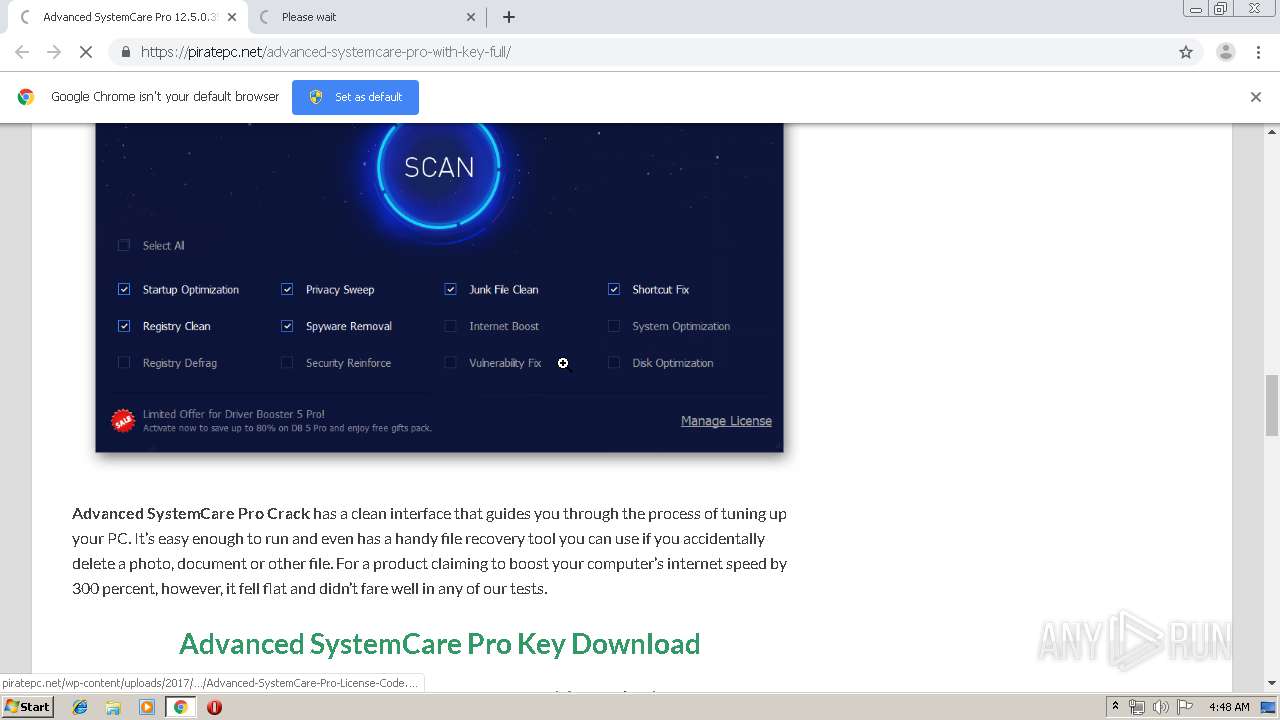This screenshot has width=1280, height=720.
Task: Open the Manage License link
Action: (726, 421)
